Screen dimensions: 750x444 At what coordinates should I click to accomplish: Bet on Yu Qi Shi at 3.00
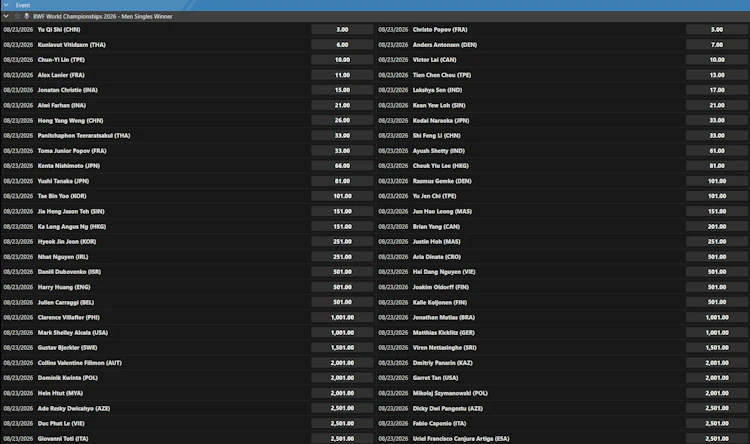pos(342,30)
